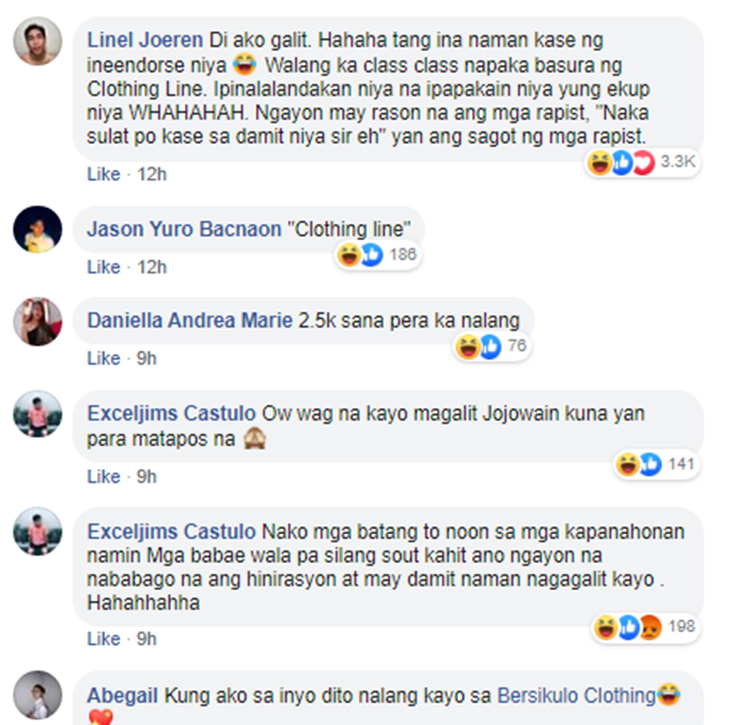Click Daniella Andrea Marie's profile photo

pyautogui.click(x=37, y=321)
